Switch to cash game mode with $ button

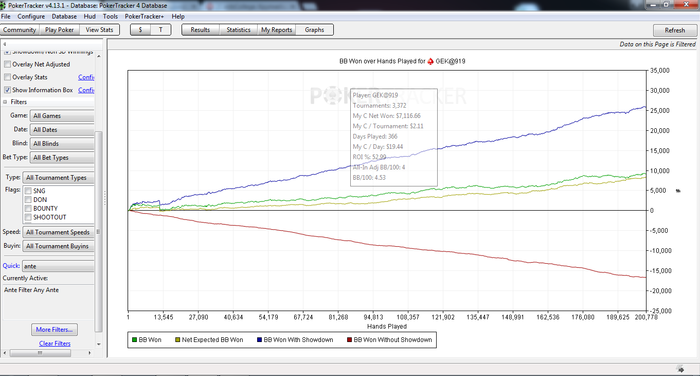tap(140, 30)
